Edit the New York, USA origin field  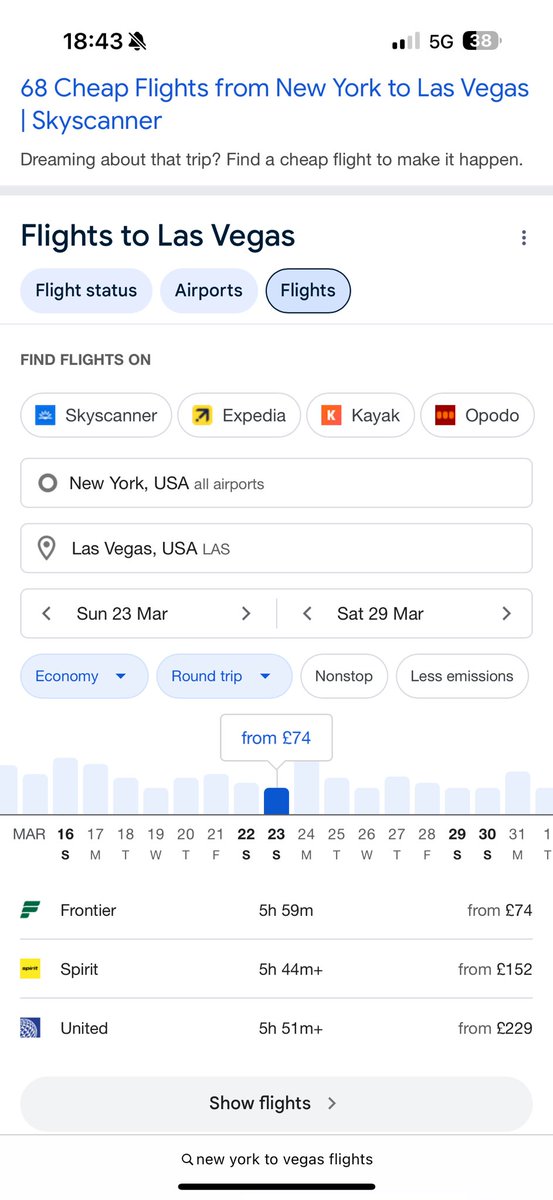[276, 484]
